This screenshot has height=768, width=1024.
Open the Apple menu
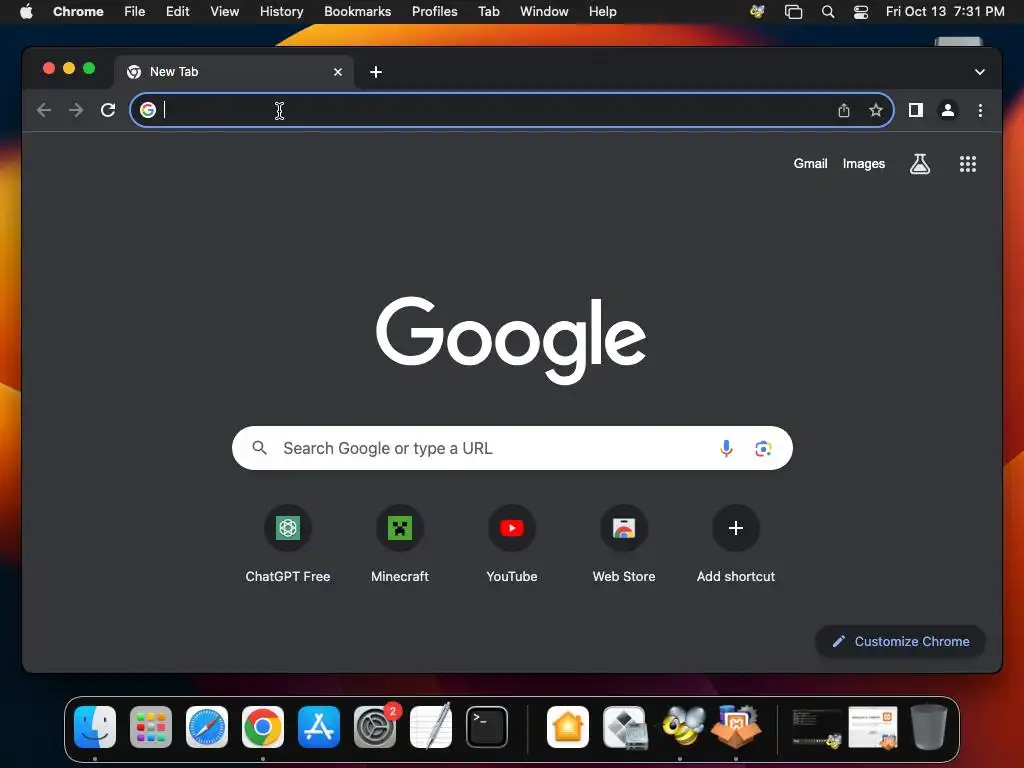pyautogui.click(x=26, y=12)
